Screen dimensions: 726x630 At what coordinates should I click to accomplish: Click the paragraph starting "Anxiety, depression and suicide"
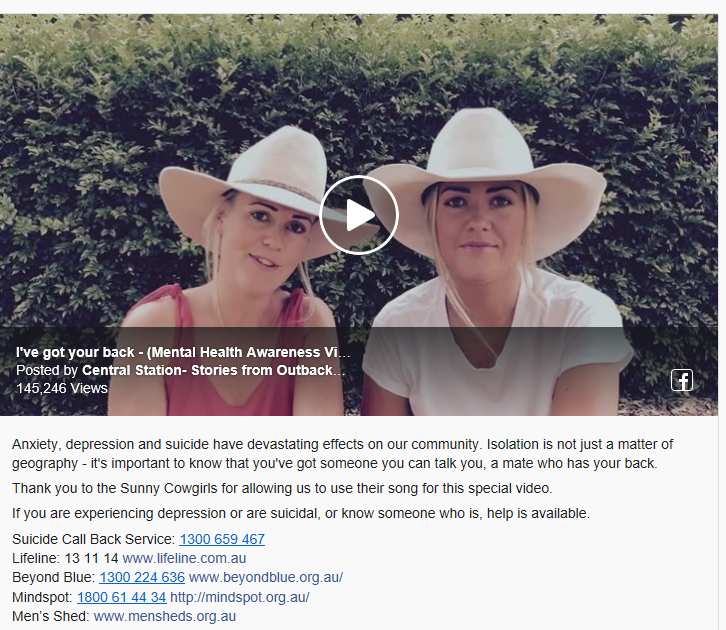342,454
